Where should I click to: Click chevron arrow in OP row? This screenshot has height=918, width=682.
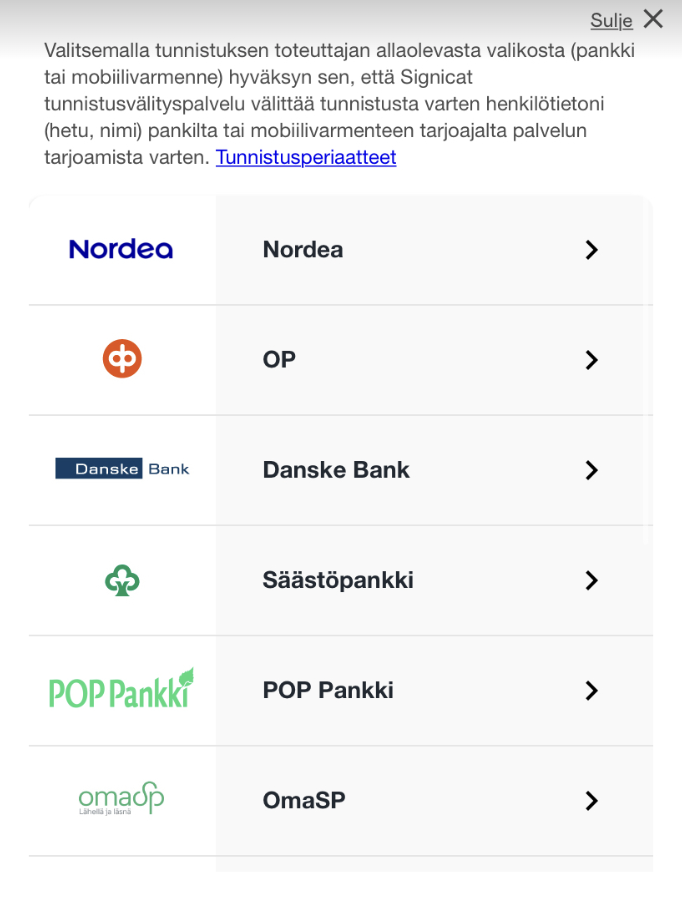click(591, 360)
